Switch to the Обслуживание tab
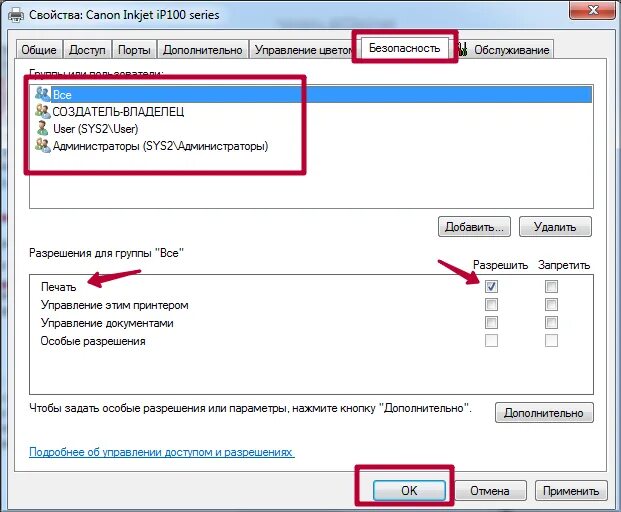Image resolution: width=621 pixels, height=512 pixels. pyautogui.click(x=504, y=50)
